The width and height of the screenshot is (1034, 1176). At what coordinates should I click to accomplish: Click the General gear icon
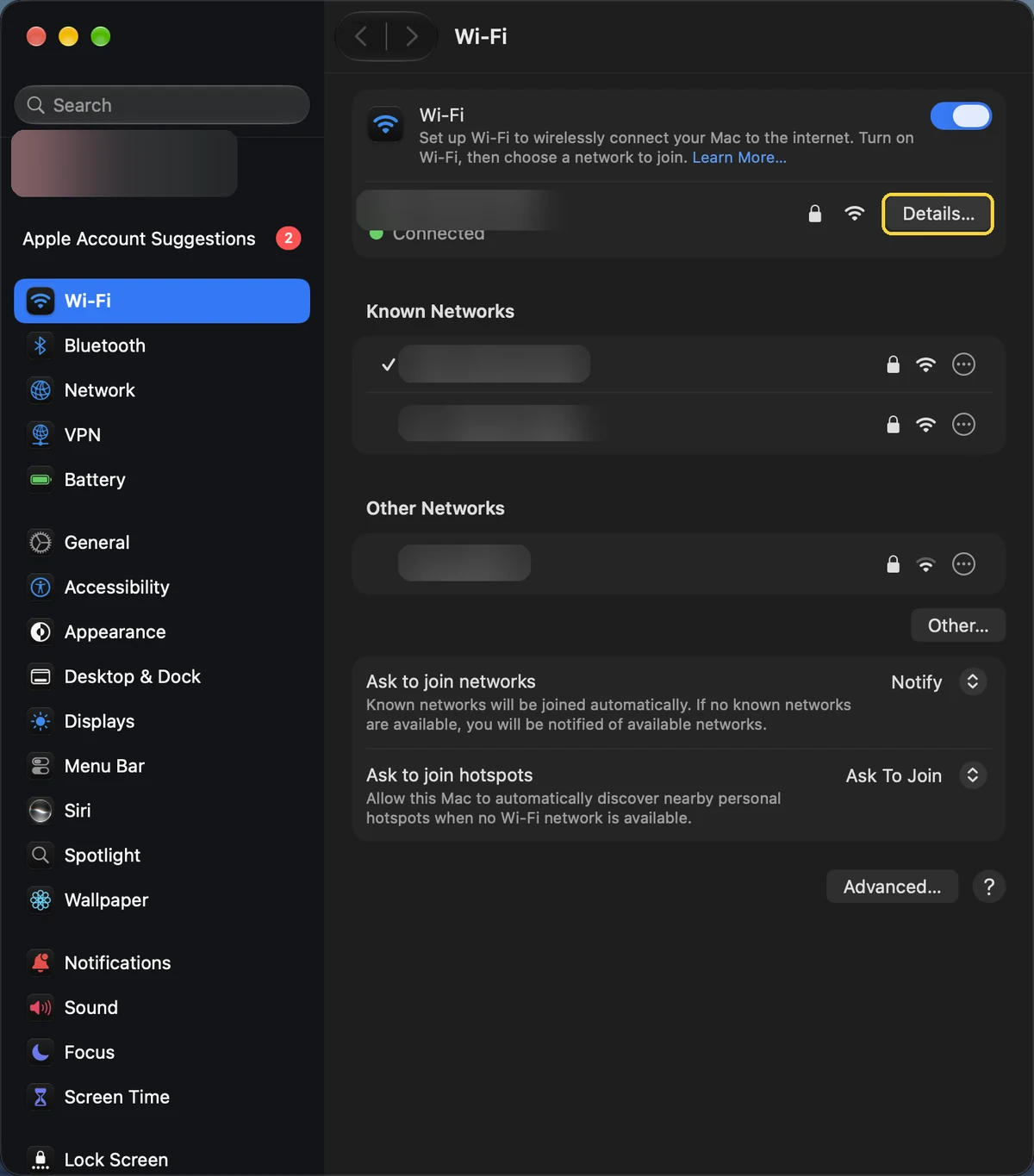tap(40, 543)
